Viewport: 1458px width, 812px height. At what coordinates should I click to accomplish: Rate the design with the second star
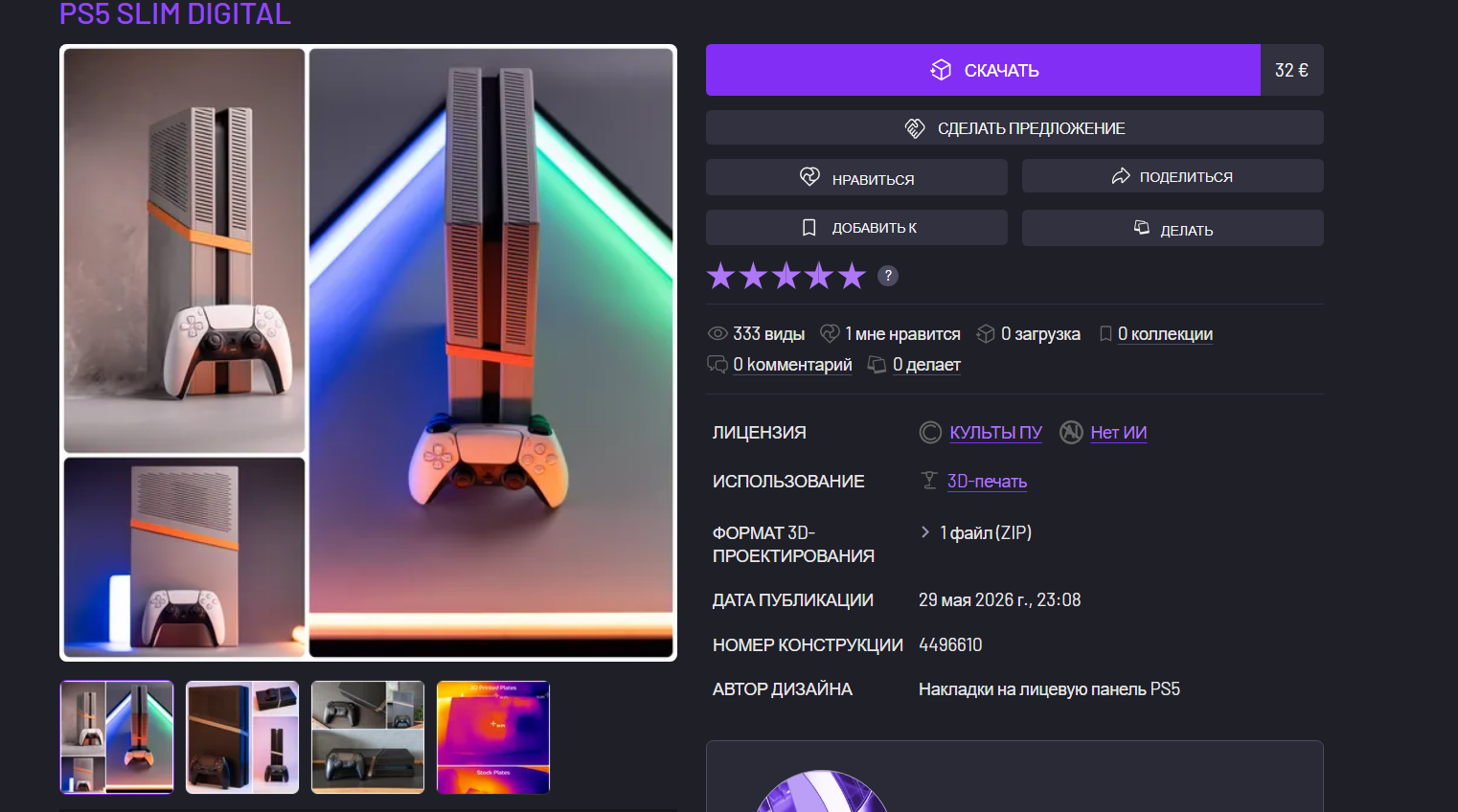click(x=754, y=276)
